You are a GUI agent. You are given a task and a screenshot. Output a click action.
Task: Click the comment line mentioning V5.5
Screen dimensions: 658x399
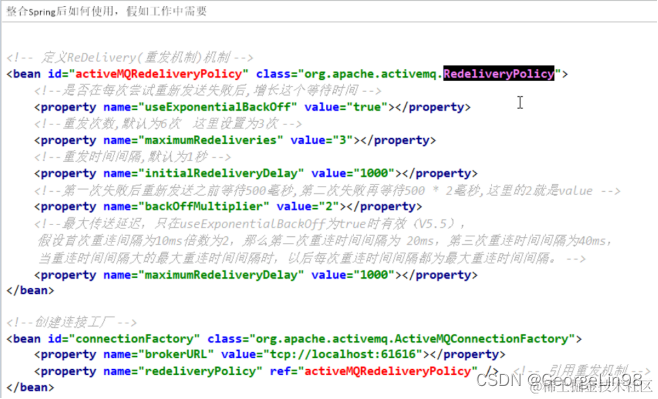point(250,224)
